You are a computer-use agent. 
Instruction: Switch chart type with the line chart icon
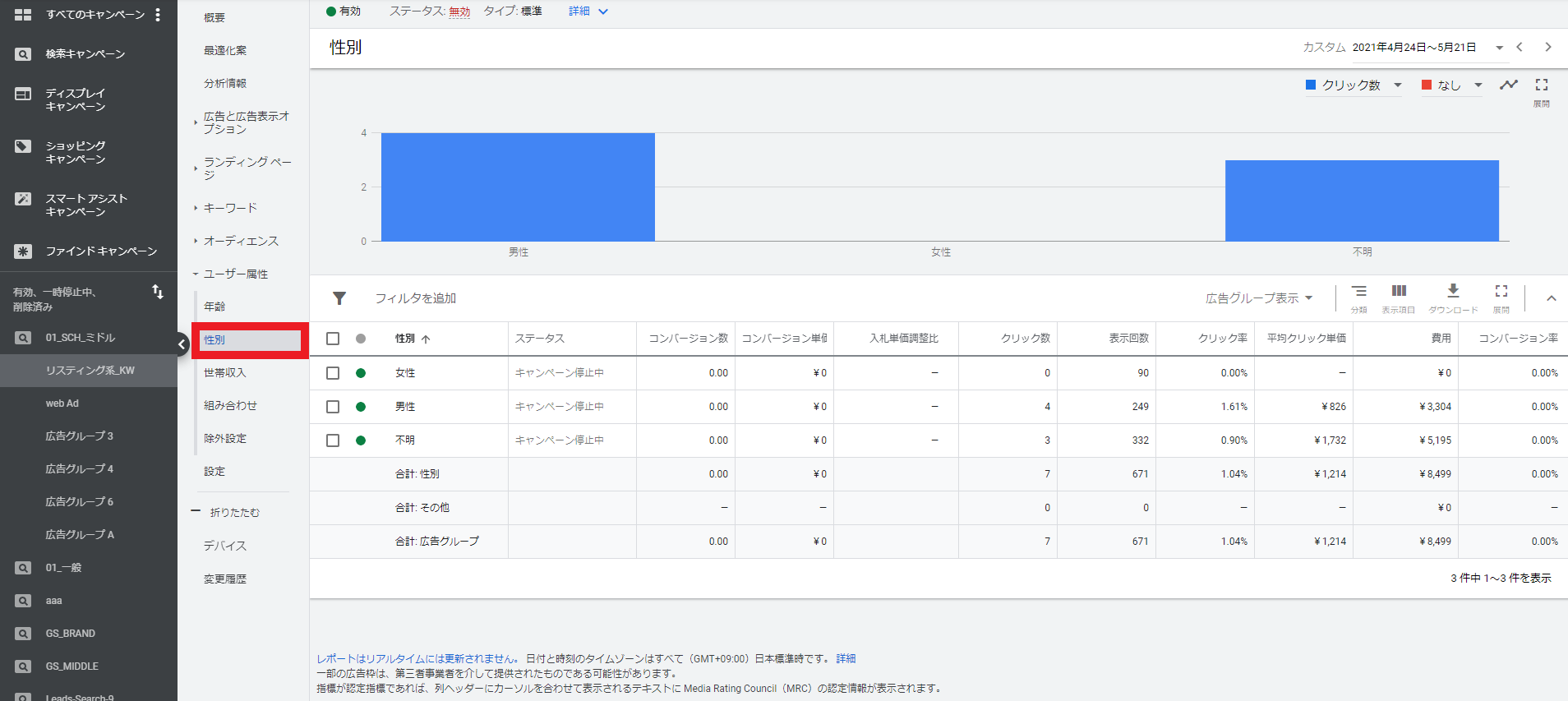(1509, 85)
